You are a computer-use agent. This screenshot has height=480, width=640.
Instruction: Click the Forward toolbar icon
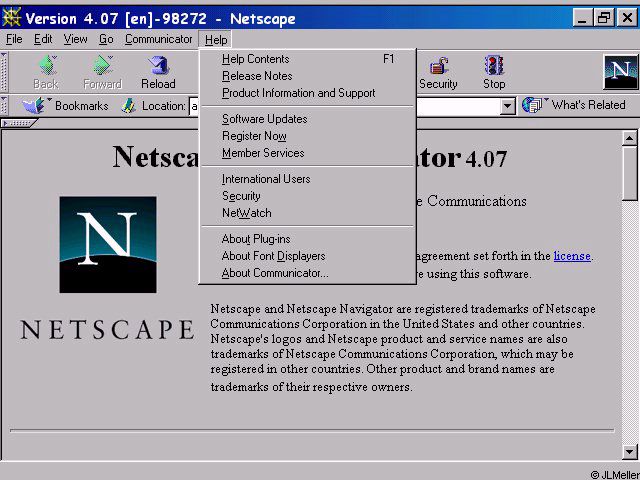(x=102, y=66)
